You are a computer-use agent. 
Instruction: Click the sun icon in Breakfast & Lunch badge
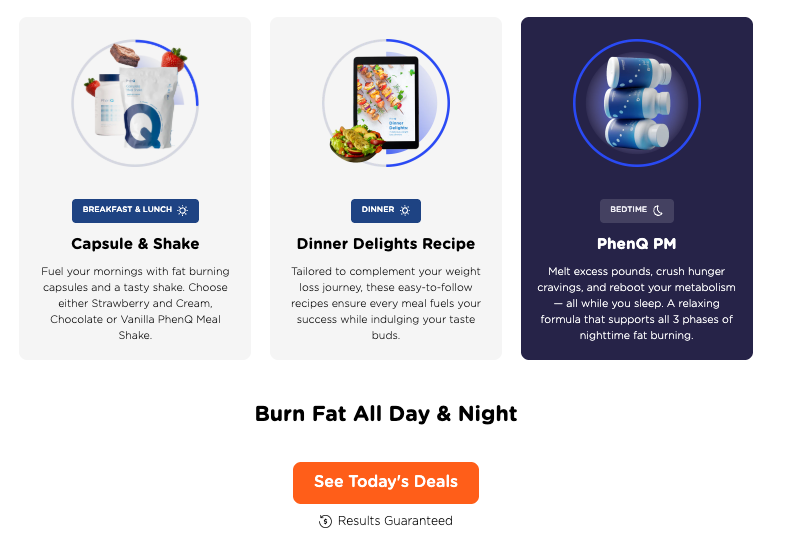coord(183,210)
